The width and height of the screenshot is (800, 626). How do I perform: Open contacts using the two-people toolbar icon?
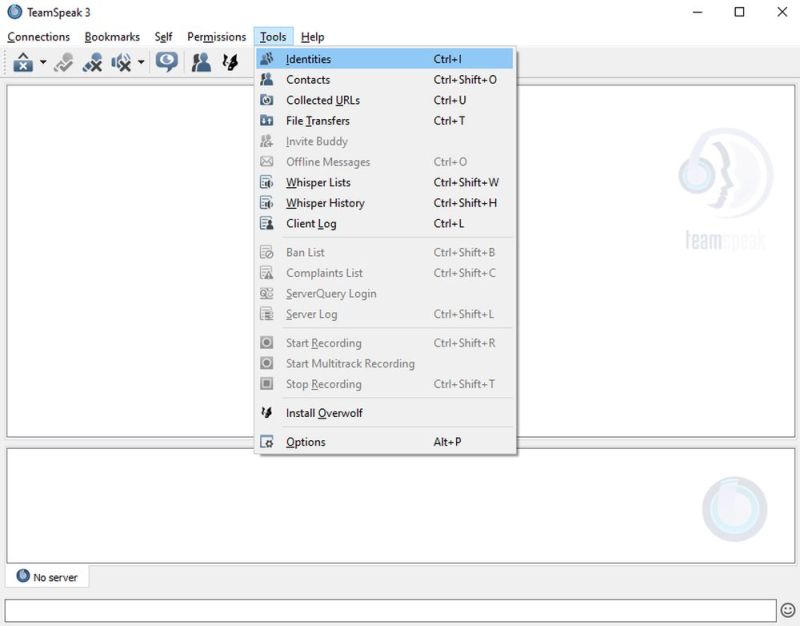pyautogui.click(x=201, y=62)
